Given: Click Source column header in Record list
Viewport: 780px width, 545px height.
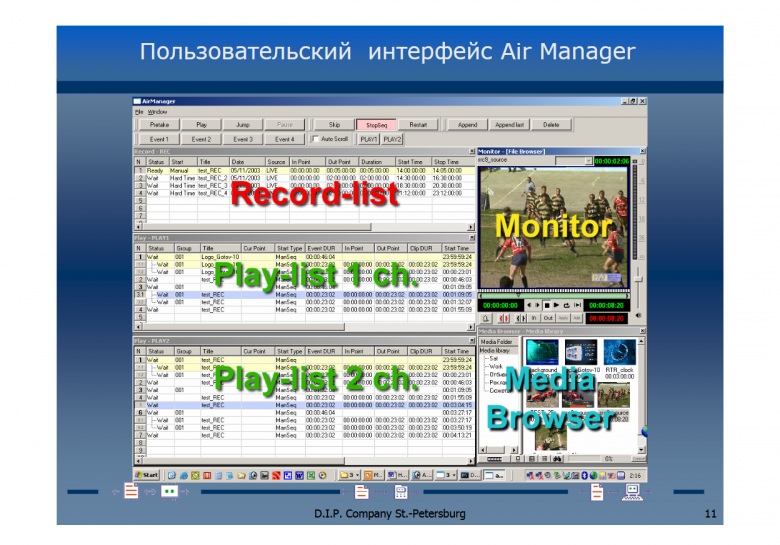Looking at the screenshot, I should coord(277,162).
